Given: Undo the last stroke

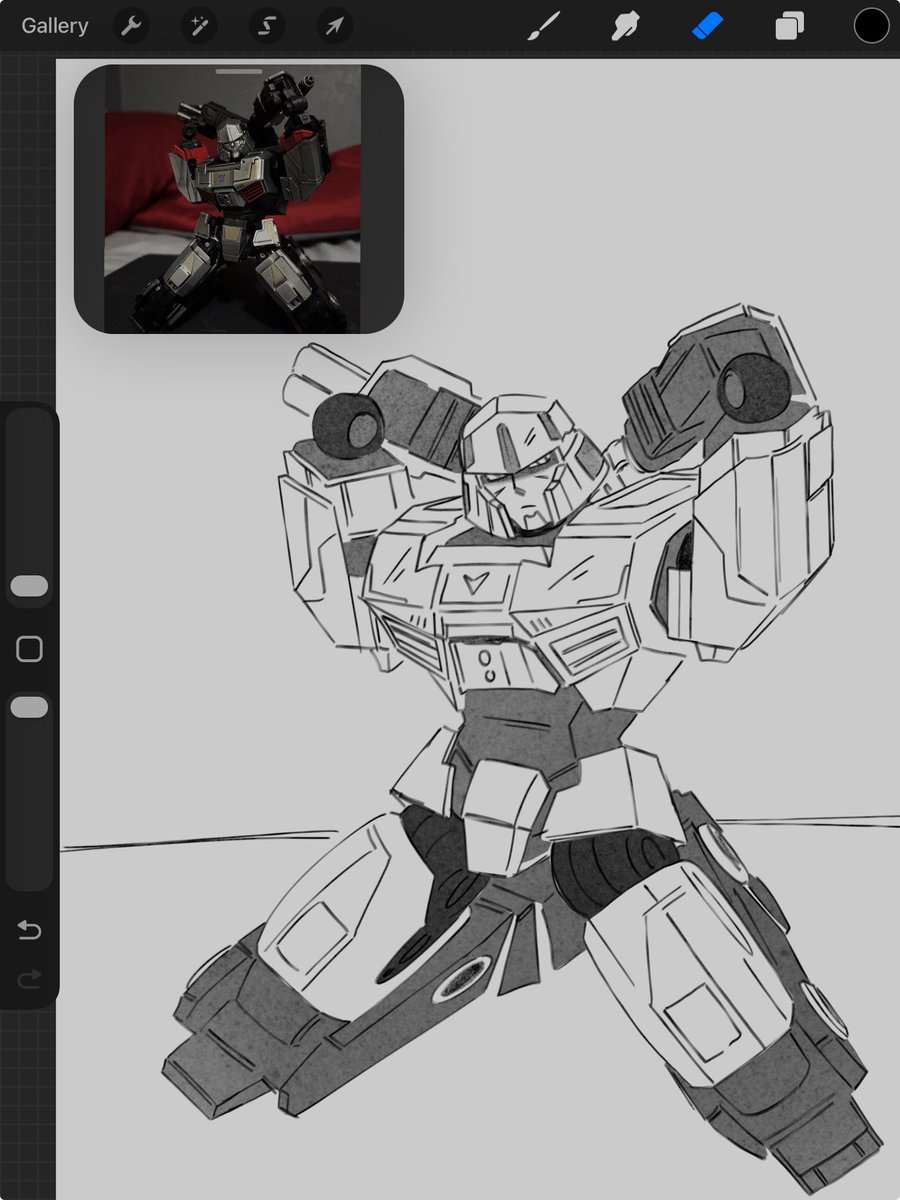Looking at the screenshot, I should pos(29,930).
